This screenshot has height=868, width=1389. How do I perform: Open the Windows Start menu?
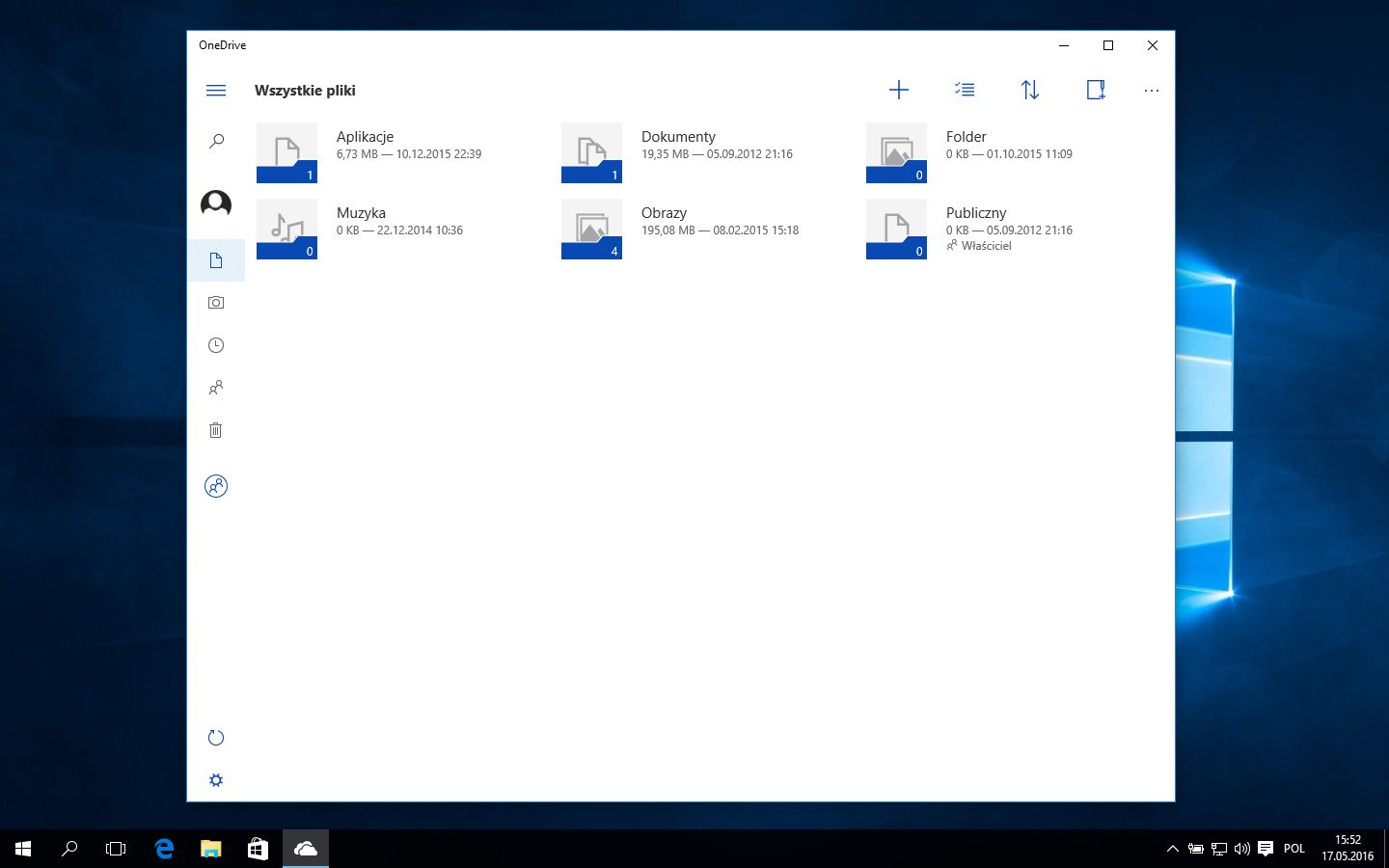(23, 849)
